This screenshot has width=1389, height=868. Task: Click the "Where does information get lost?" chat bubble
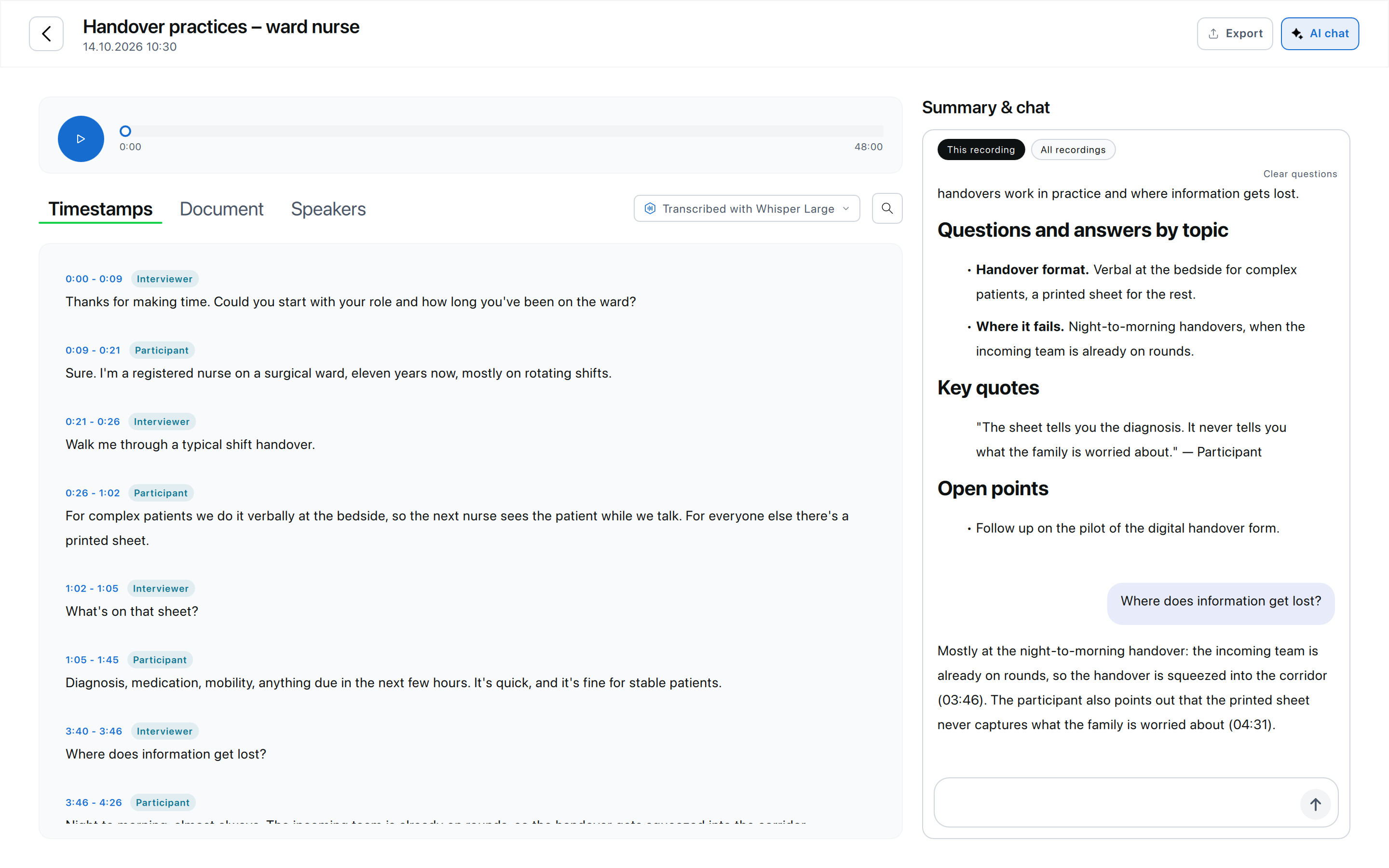(1220, 603)
